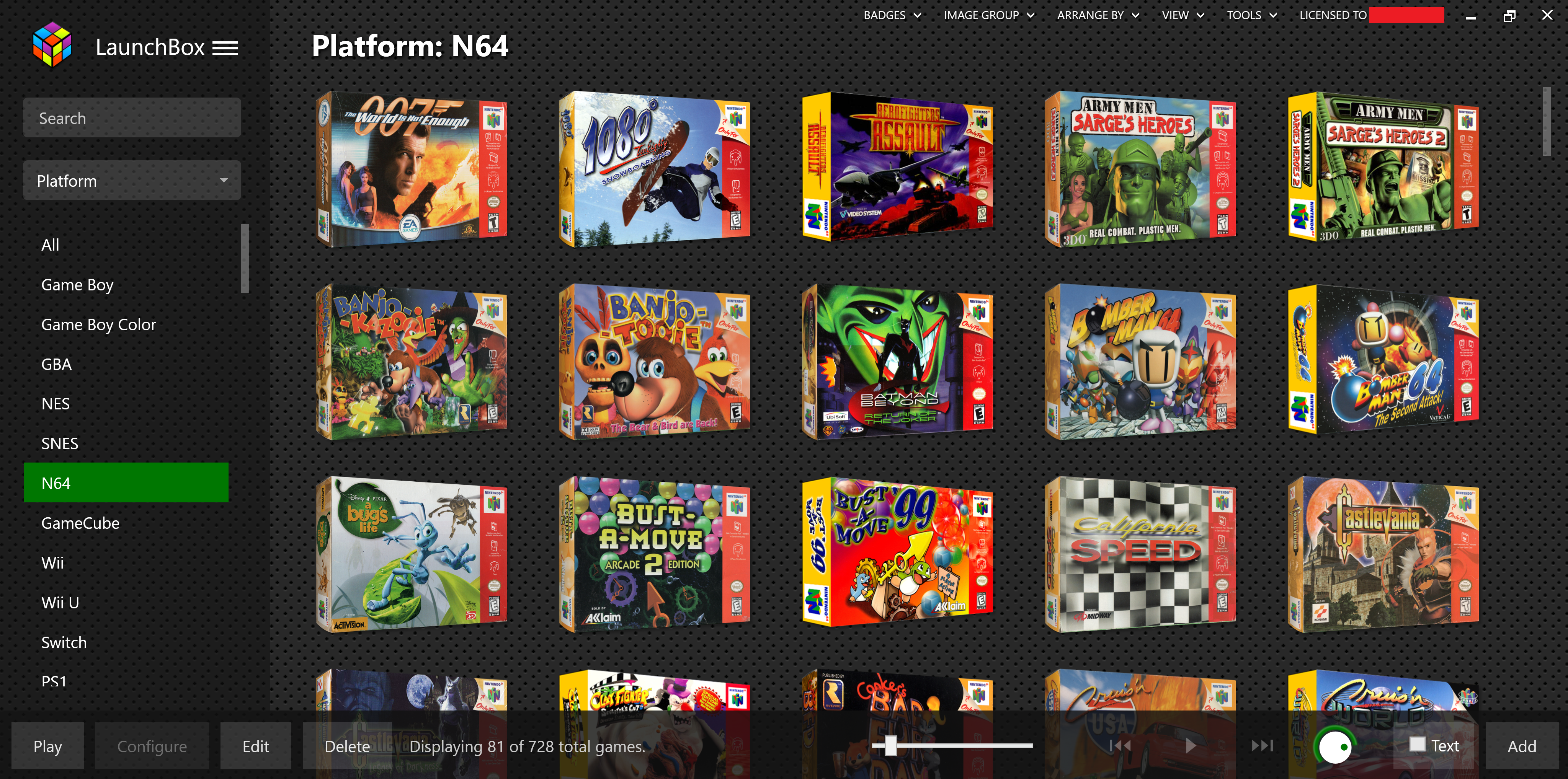
Task: Click the Edit button
Action: click(x=256, y=746)
